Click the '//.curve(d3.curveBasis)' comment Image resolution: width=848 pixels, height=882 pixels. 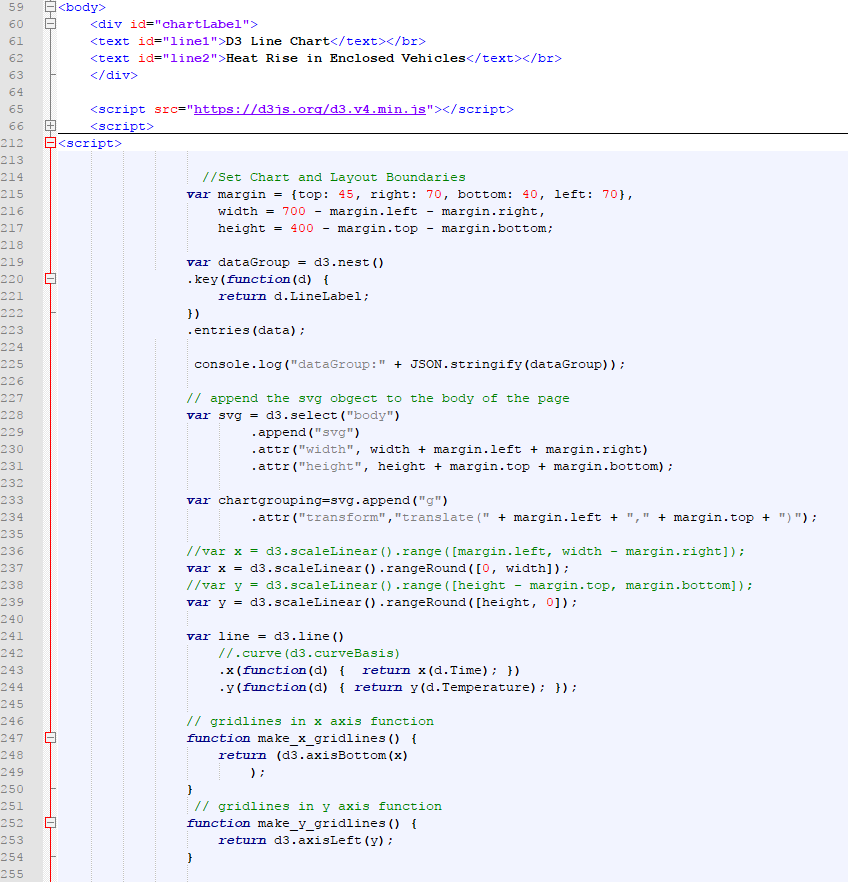309,653
